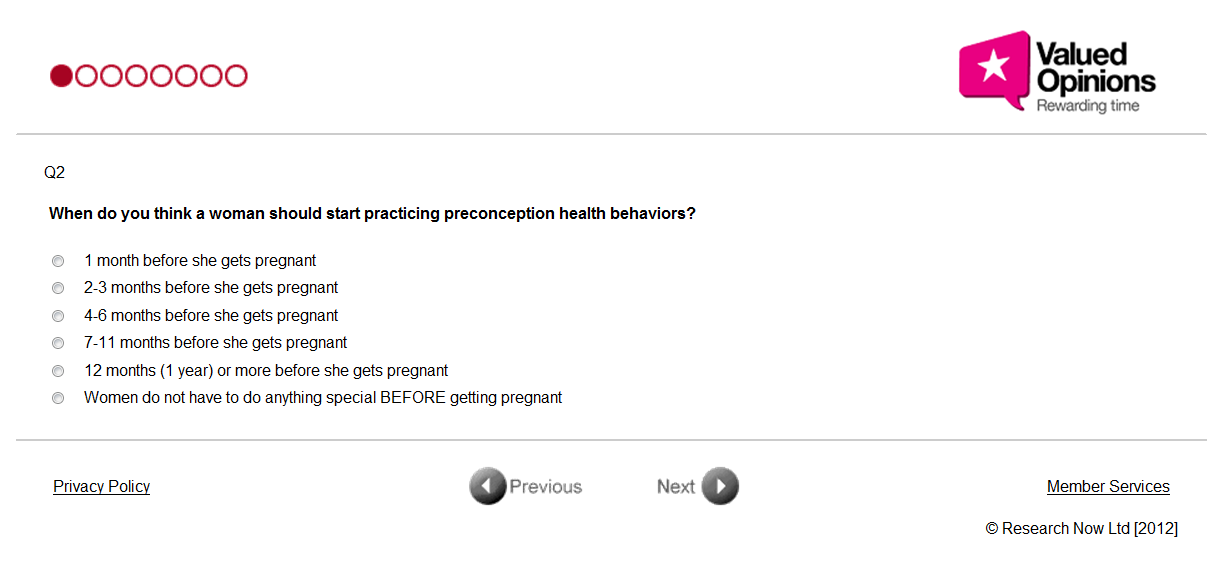This screenshot has height=569, width=1212.
Task: Choose "Women do not have to do anything special"
Action: [58, 398]
